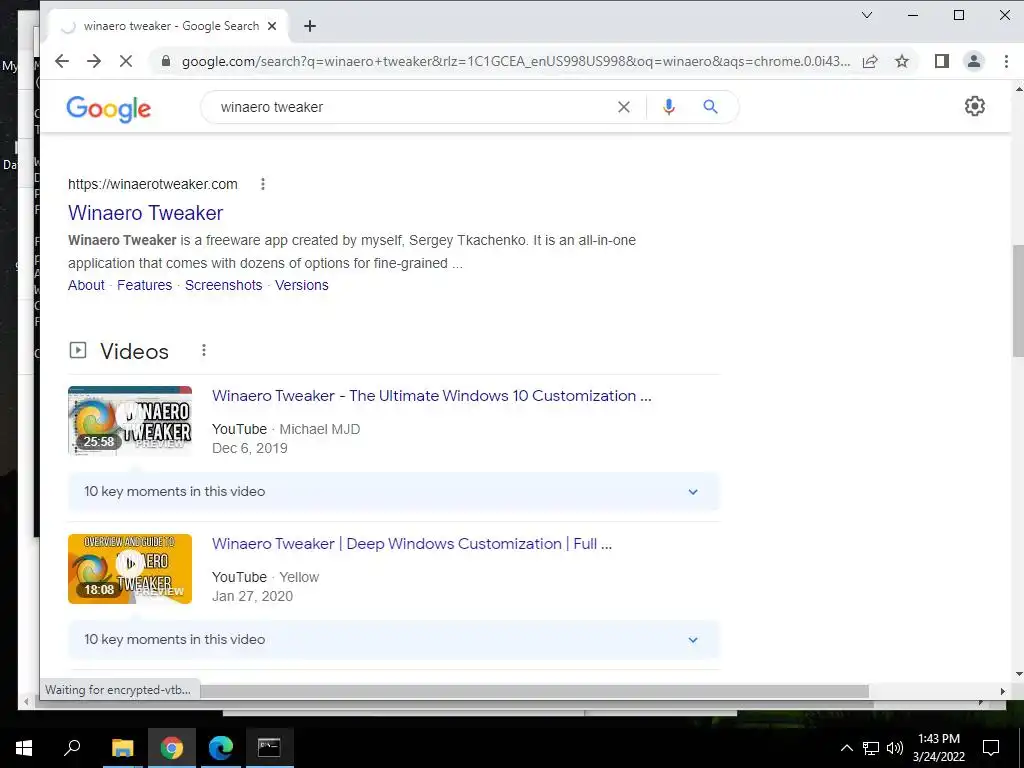The width and height of the screenshot is (1024, 768).
Task: Open the Chrome profile avatar
Action: [x=974, y=61]
